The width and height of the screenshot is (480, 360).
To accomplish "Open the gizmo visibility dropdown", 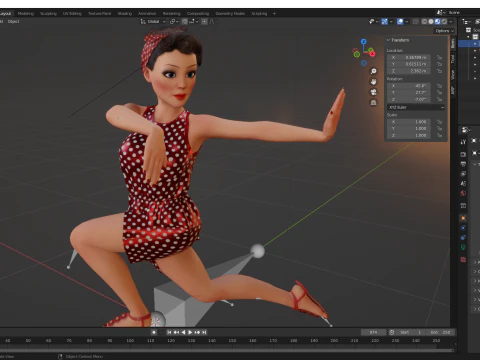I will click(391, 21).
